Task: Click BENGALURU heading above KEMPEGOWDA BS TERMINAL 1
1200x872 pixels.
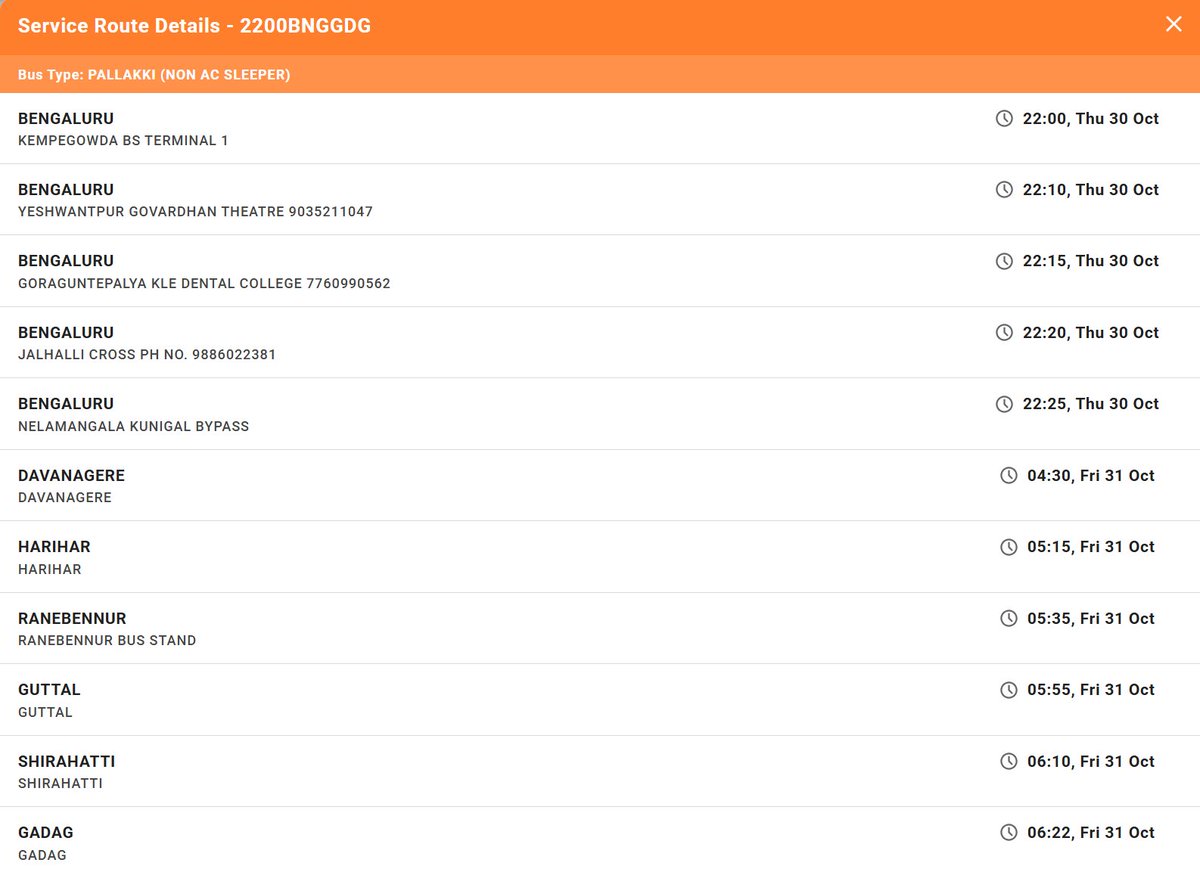Action: [x=66, y=119]
